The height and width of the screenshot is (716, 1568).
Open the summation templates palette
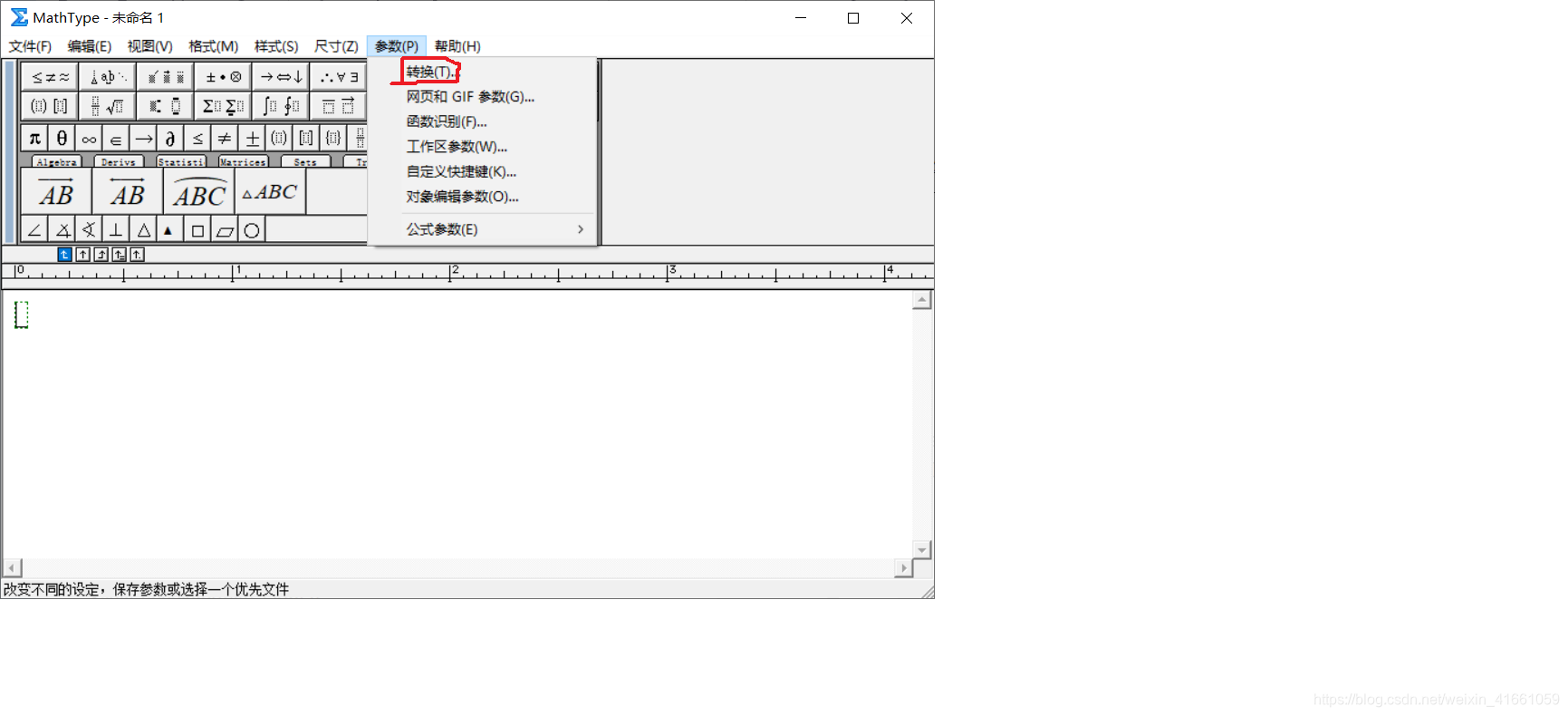click(223, 106)
